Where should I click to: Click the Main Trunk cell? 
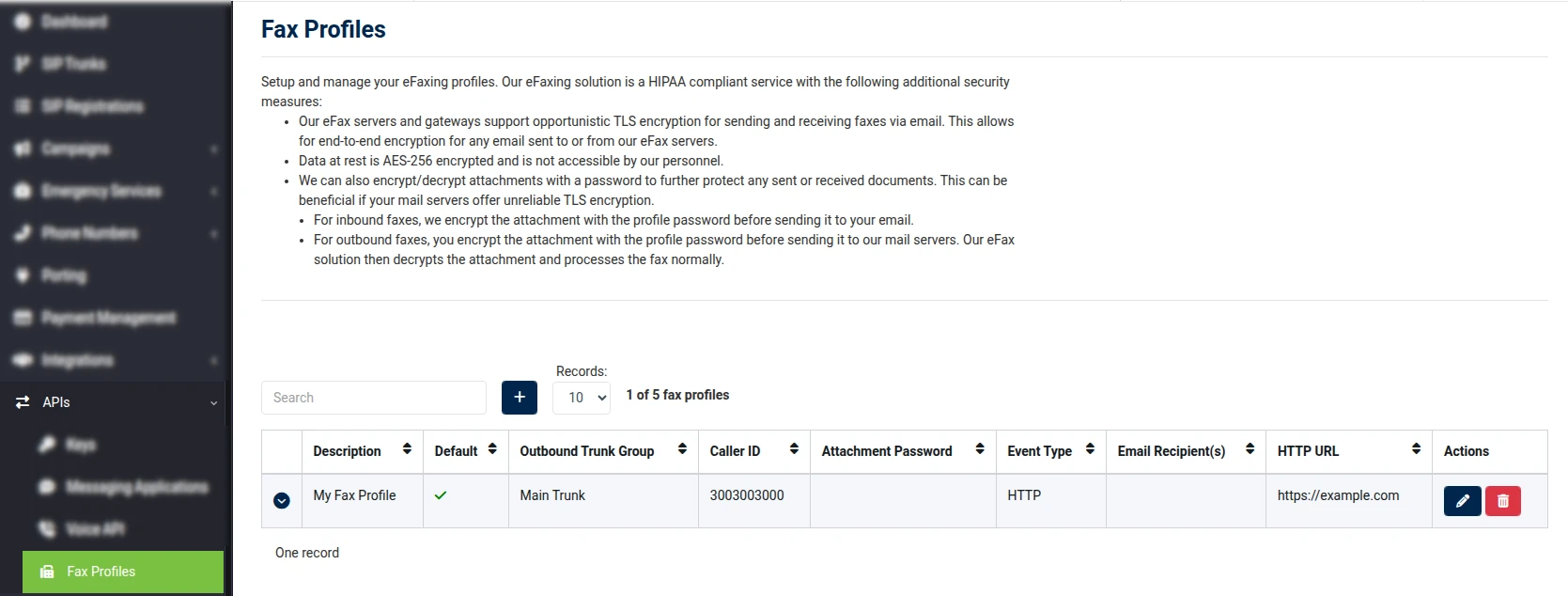click(x=603, y=501)
